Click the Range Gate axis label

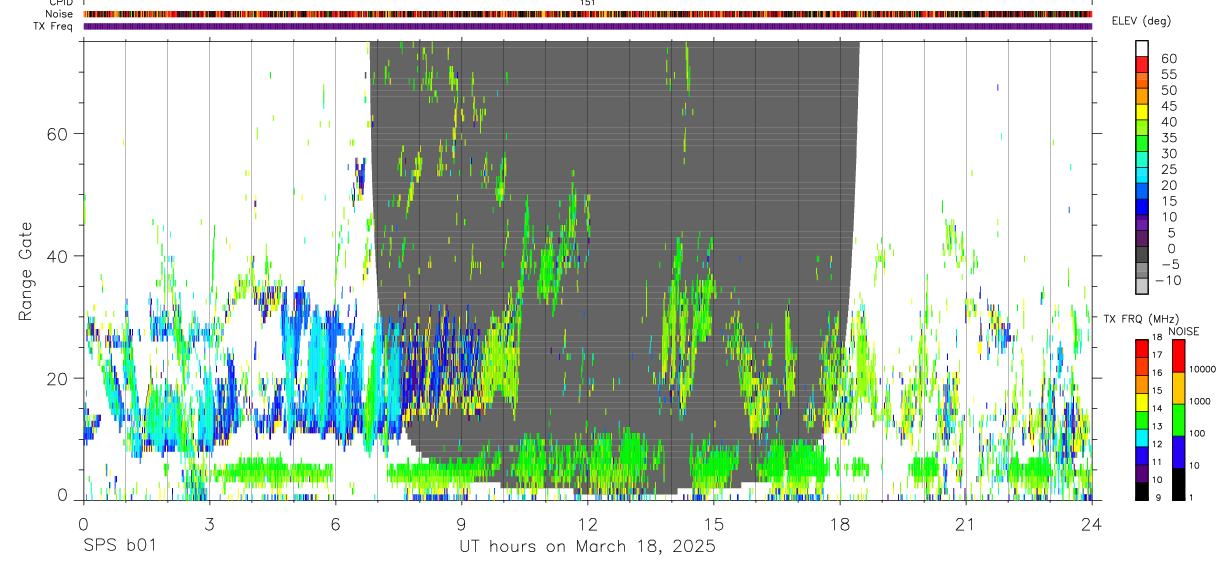[26, 272]
